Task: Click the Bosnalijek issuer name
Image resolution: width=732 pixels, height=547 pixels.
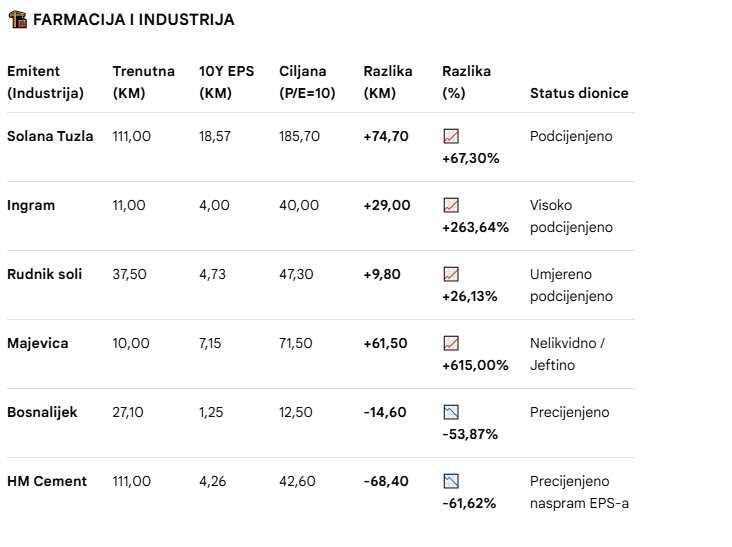Action: [42, 413]
